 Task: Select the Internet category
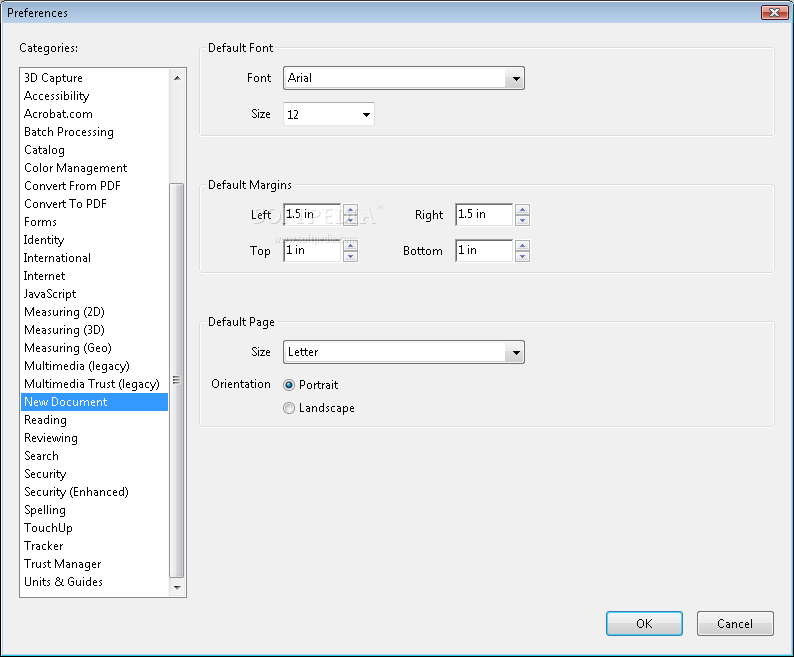(x=94, y=276)
